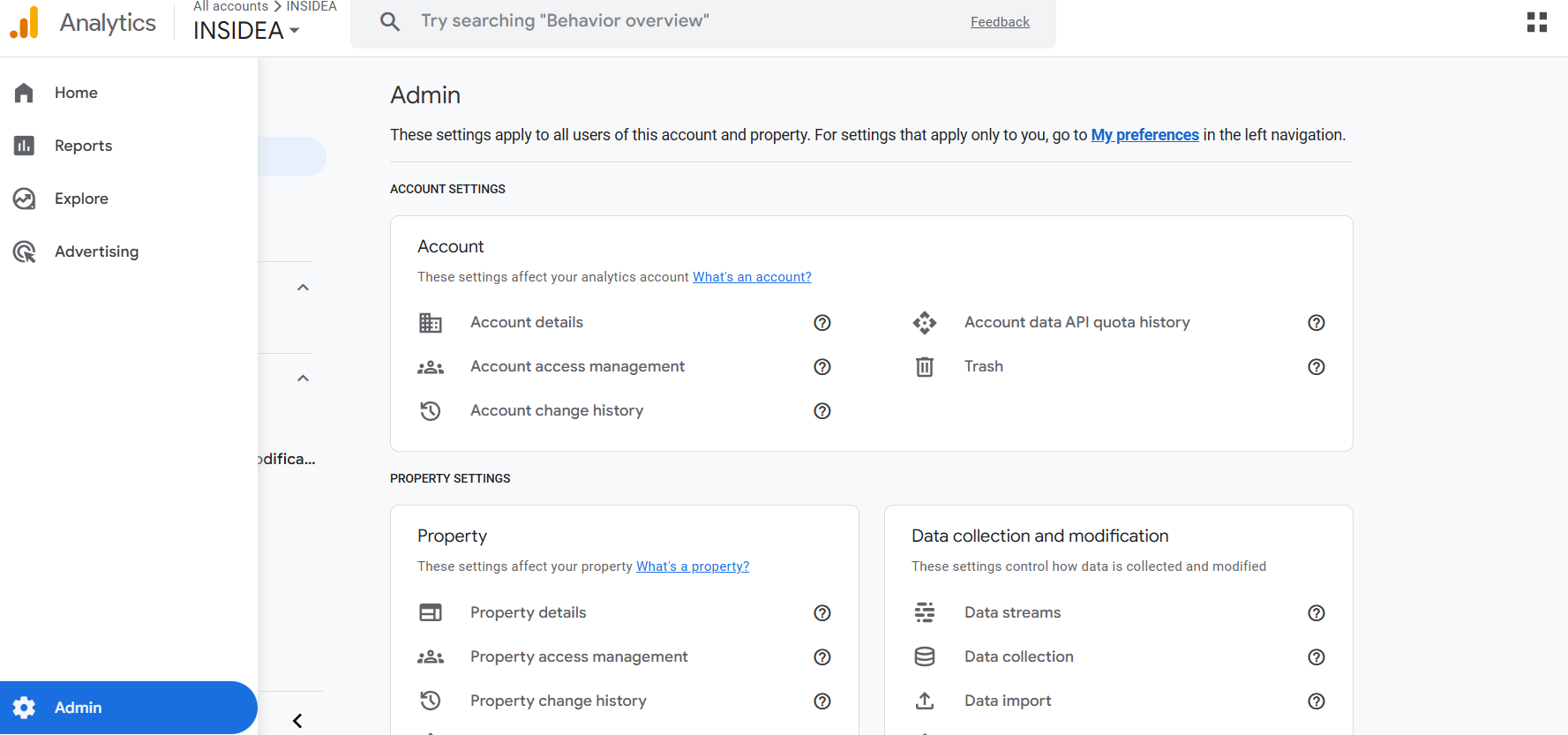Open the INSIDEA property selector dropdown
1568x735 pixels.
click(x=247, y=31)
